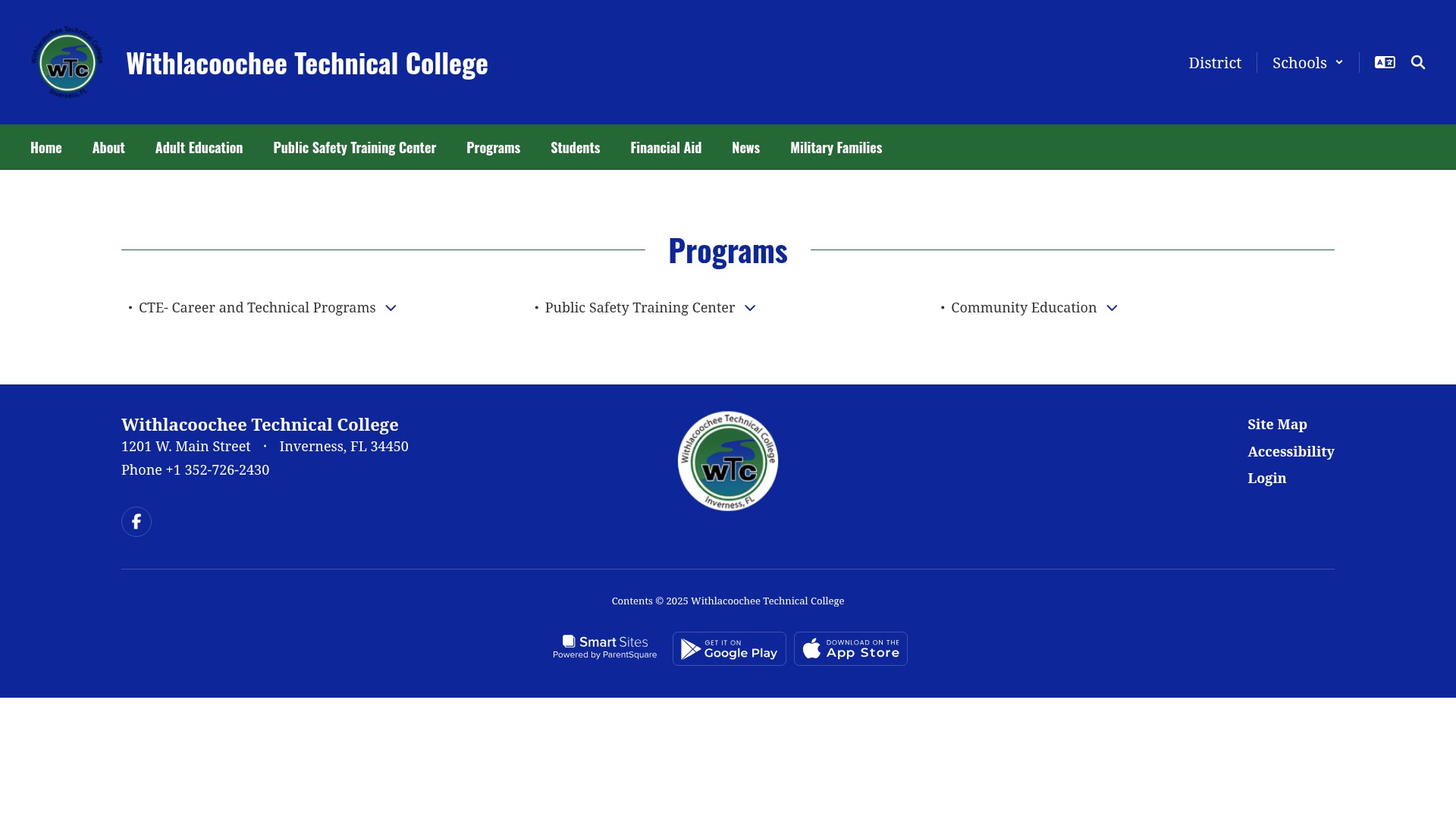Open the Financial Aid menu
This screenshot has height=819, width=1456.
pyautogui.click(x=666, y=147)
